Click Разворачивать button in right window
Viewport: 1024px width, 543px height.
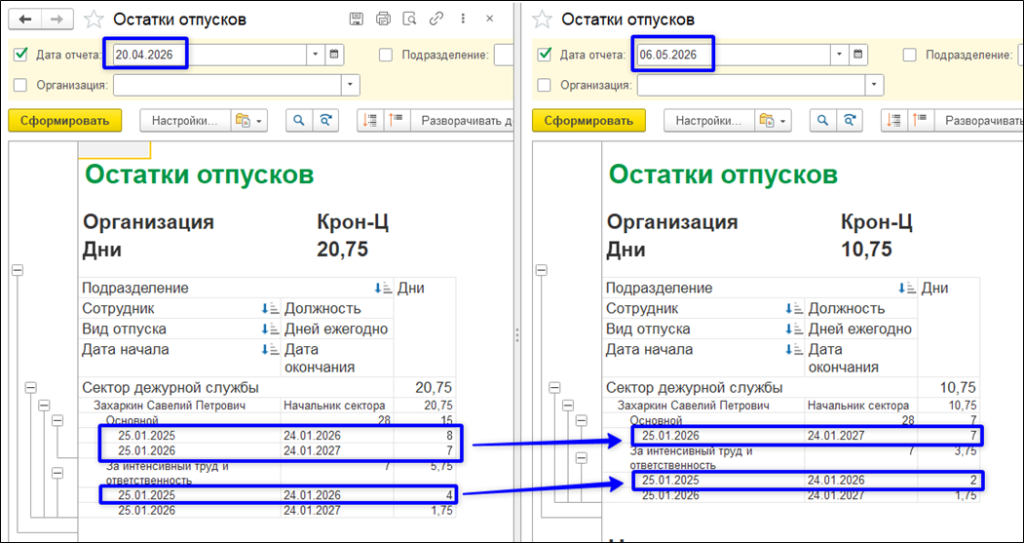click(x=980, y=120)
